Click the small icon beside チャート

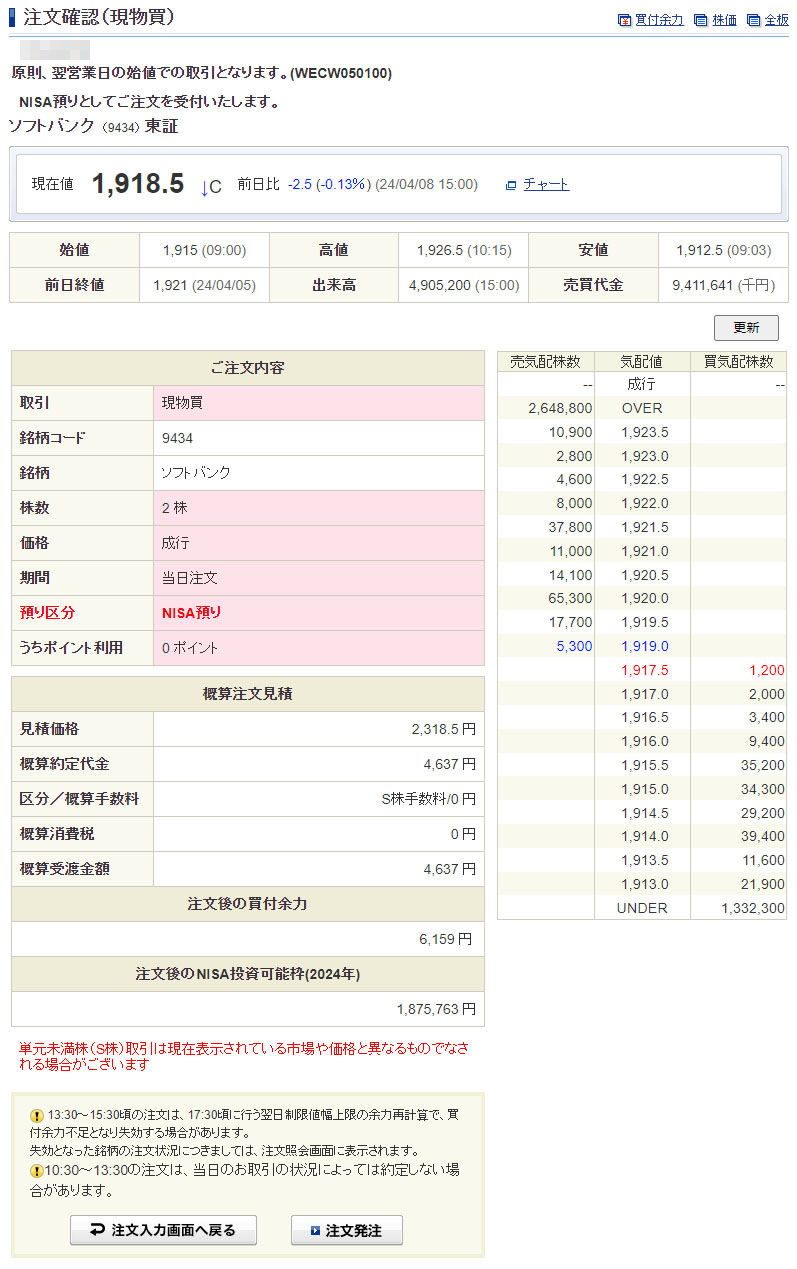click(511, 185)
